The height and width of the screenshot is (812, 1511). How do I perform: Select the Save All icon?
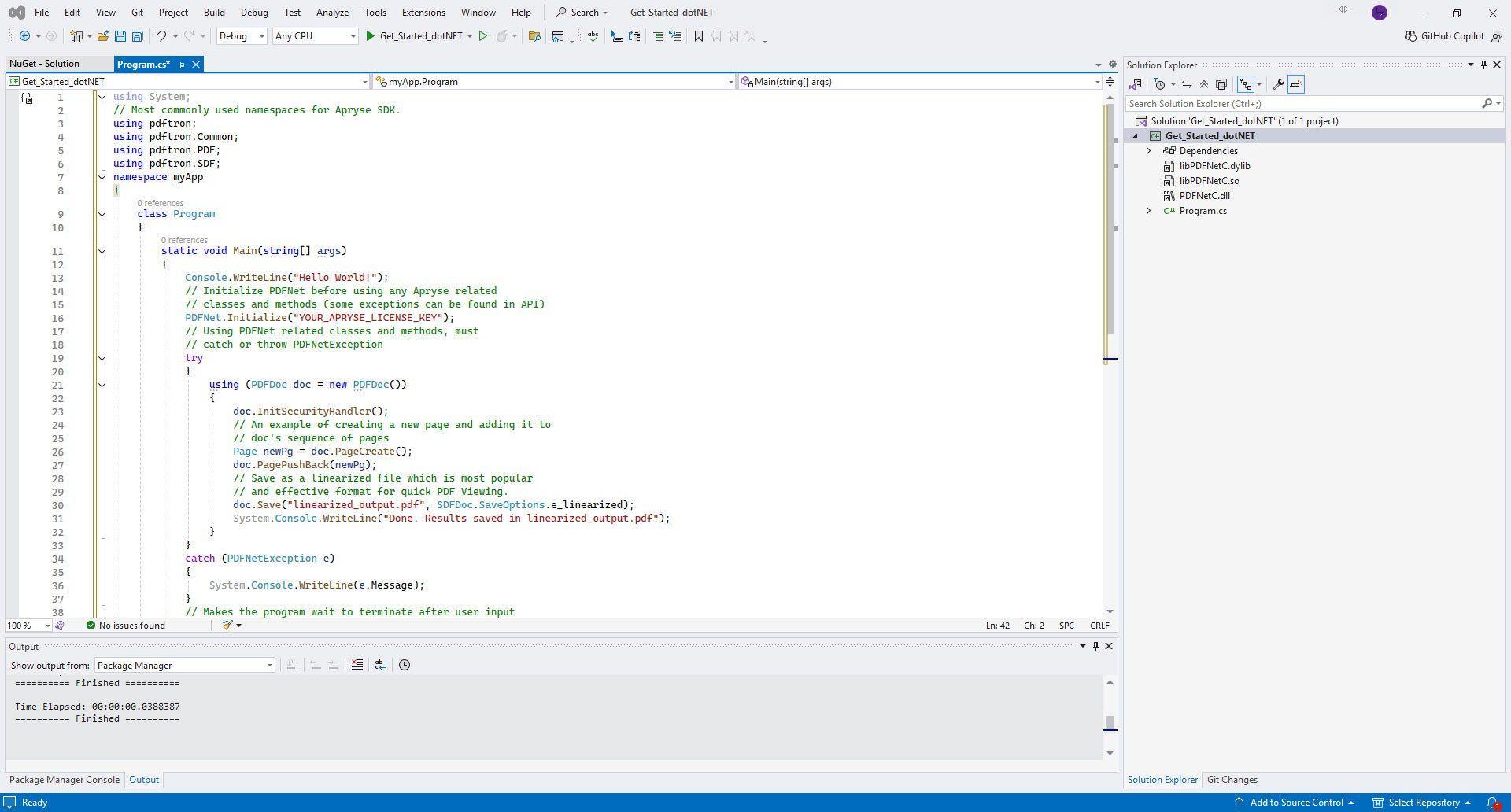point(137,36)
